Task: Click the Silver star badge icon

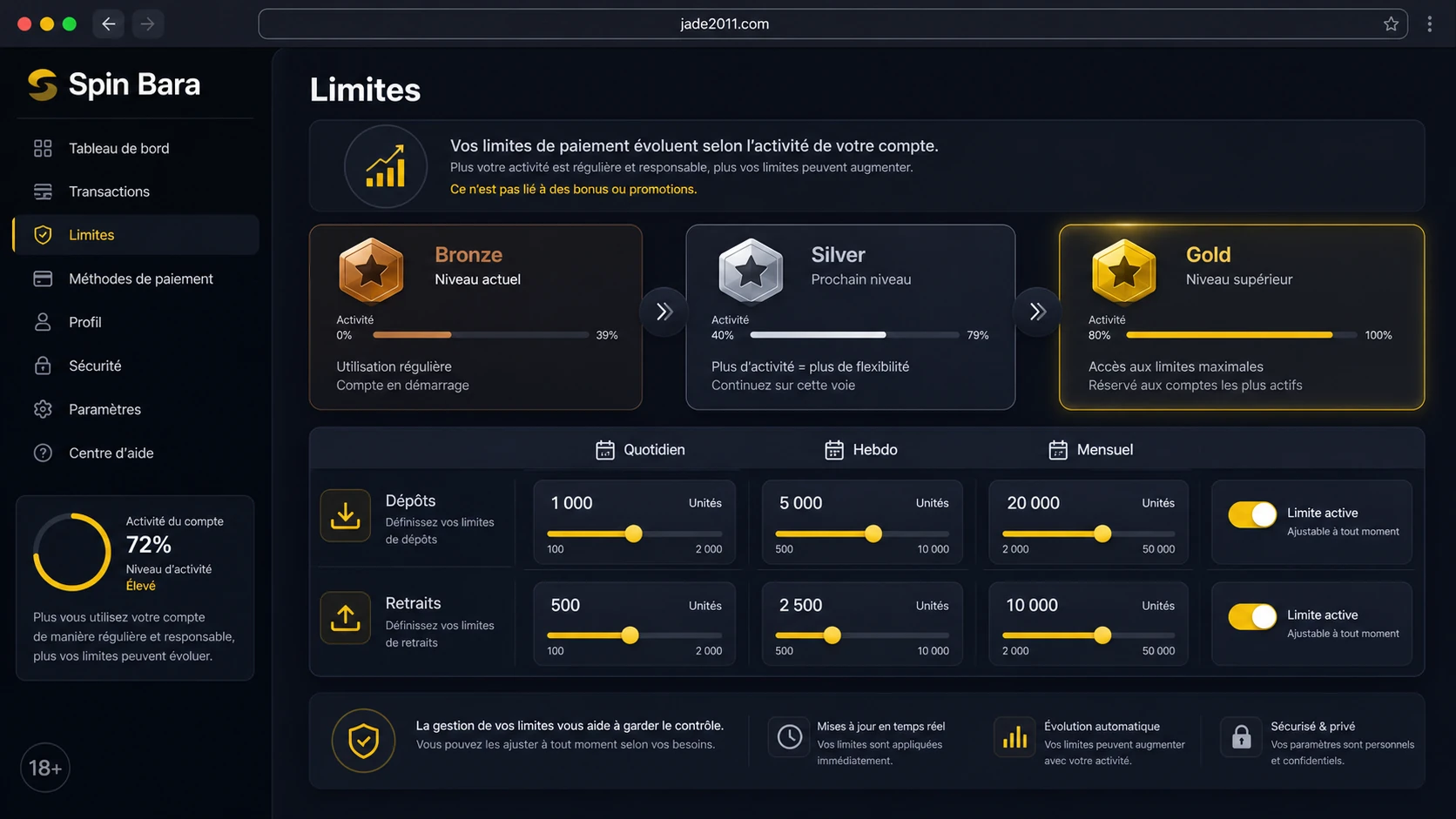Action: (751, 271)
